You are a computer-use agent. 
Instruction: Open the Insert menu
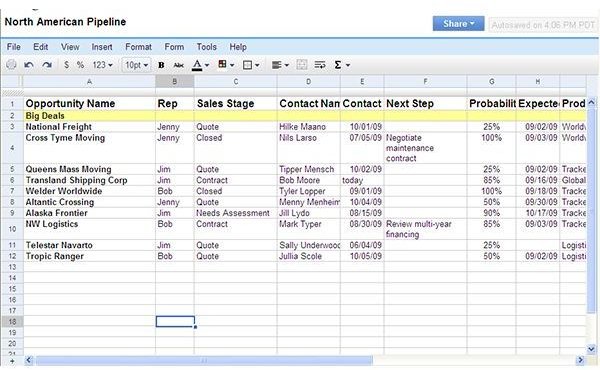point(102,47)
